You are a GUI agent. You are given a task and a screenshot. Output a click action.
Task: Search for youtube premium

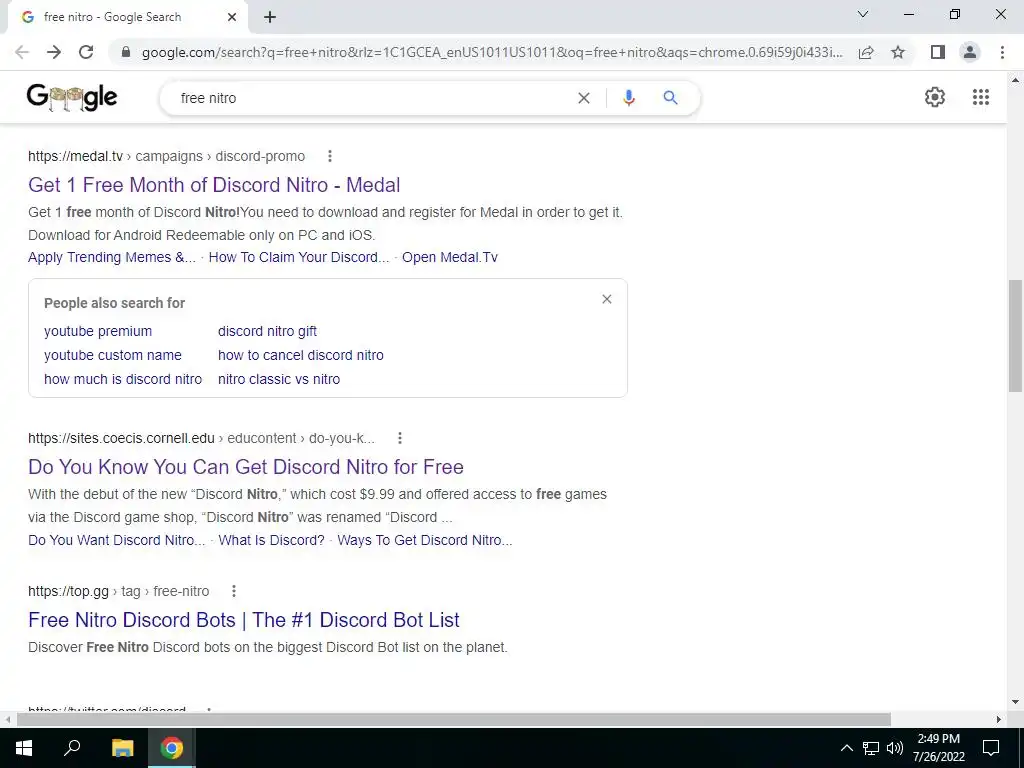coord(98,331)
